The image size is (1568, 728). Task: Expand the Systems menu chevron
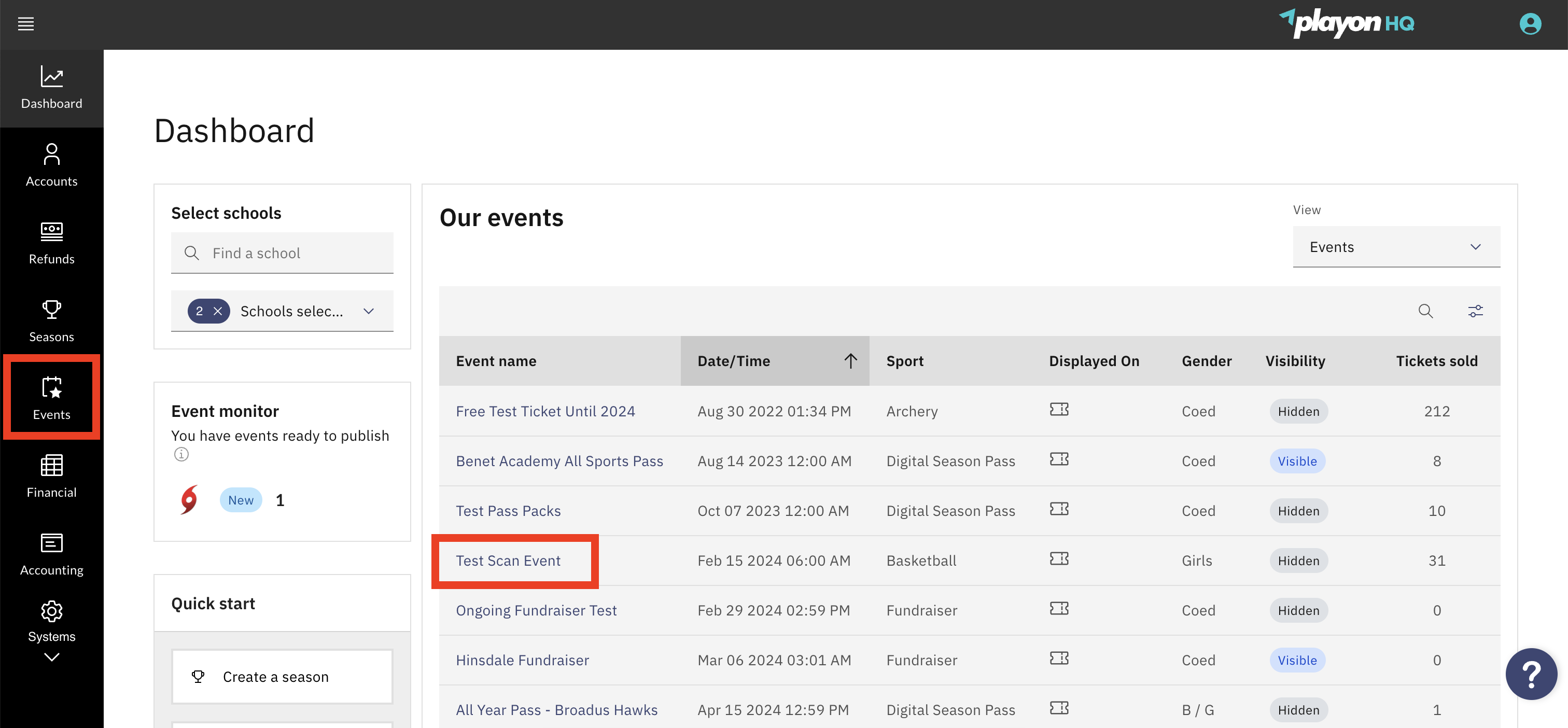pyautogui.click(x=52, y=657)
